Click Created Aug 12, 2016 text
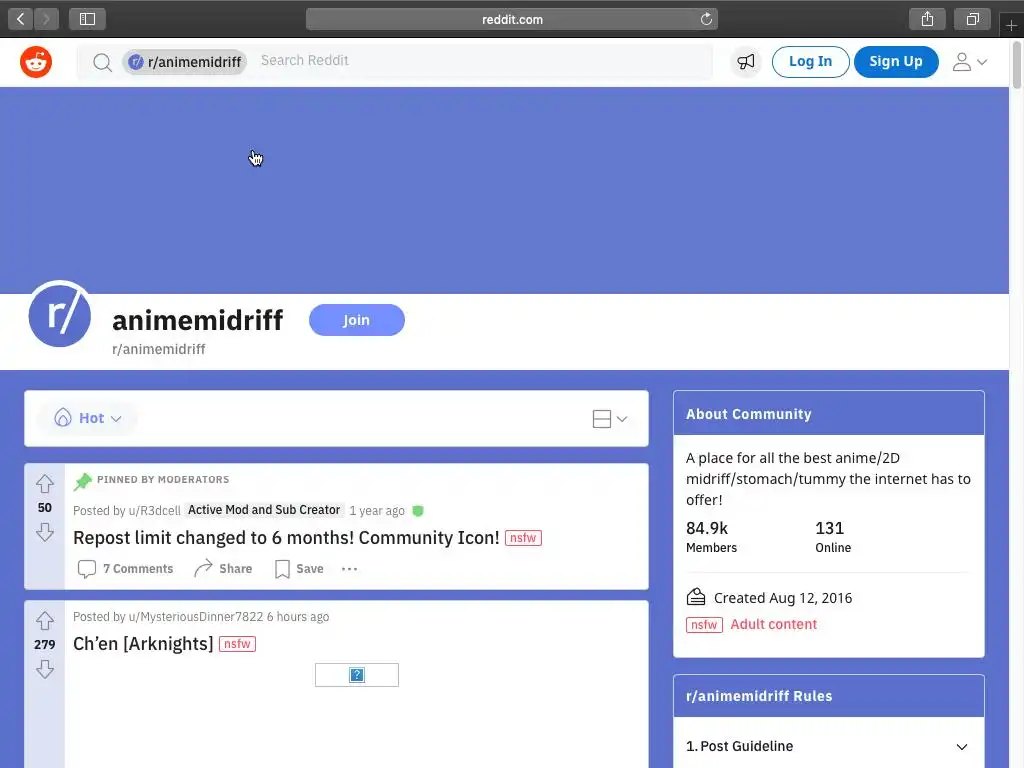Image resolution: width=1024 pixels, height=768 pixels. (x=782, y=598)
